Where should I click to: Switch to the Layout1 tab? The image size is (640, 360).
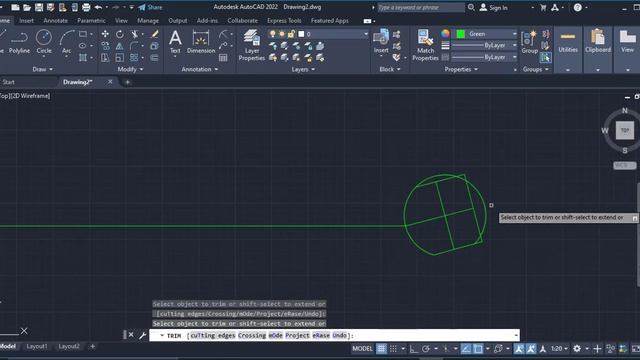point(37,347)
